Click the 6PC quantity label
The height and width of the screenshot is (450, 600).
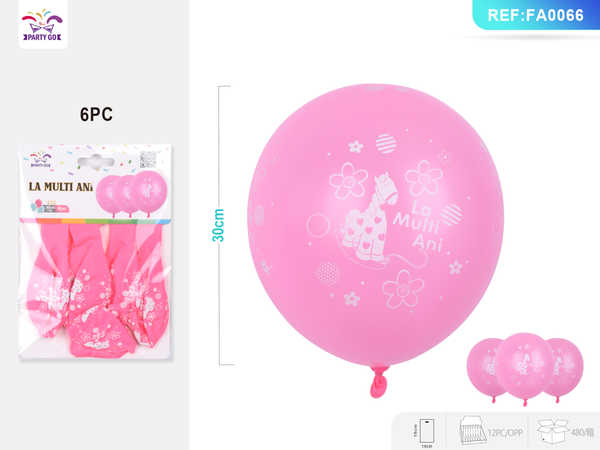pos(96,114)
